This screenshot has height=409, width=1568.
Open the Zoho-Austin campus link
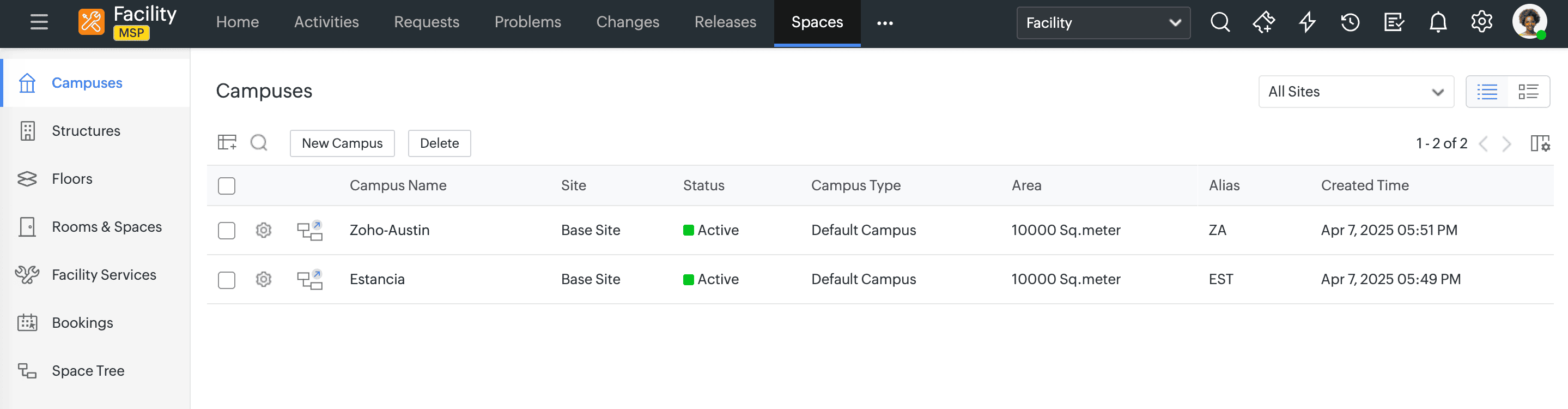[x=390, y=231]
